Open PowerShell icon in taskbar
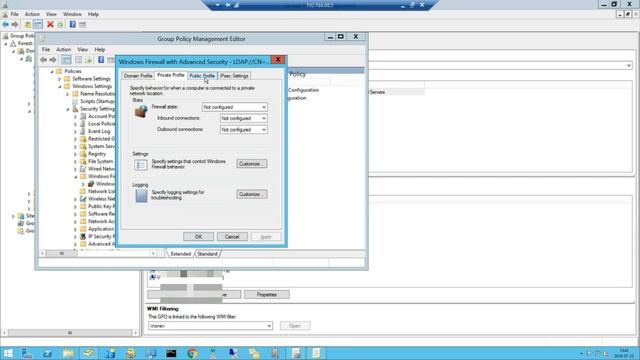The height and width of the screenshot is (360, 640). pos(47,353)
